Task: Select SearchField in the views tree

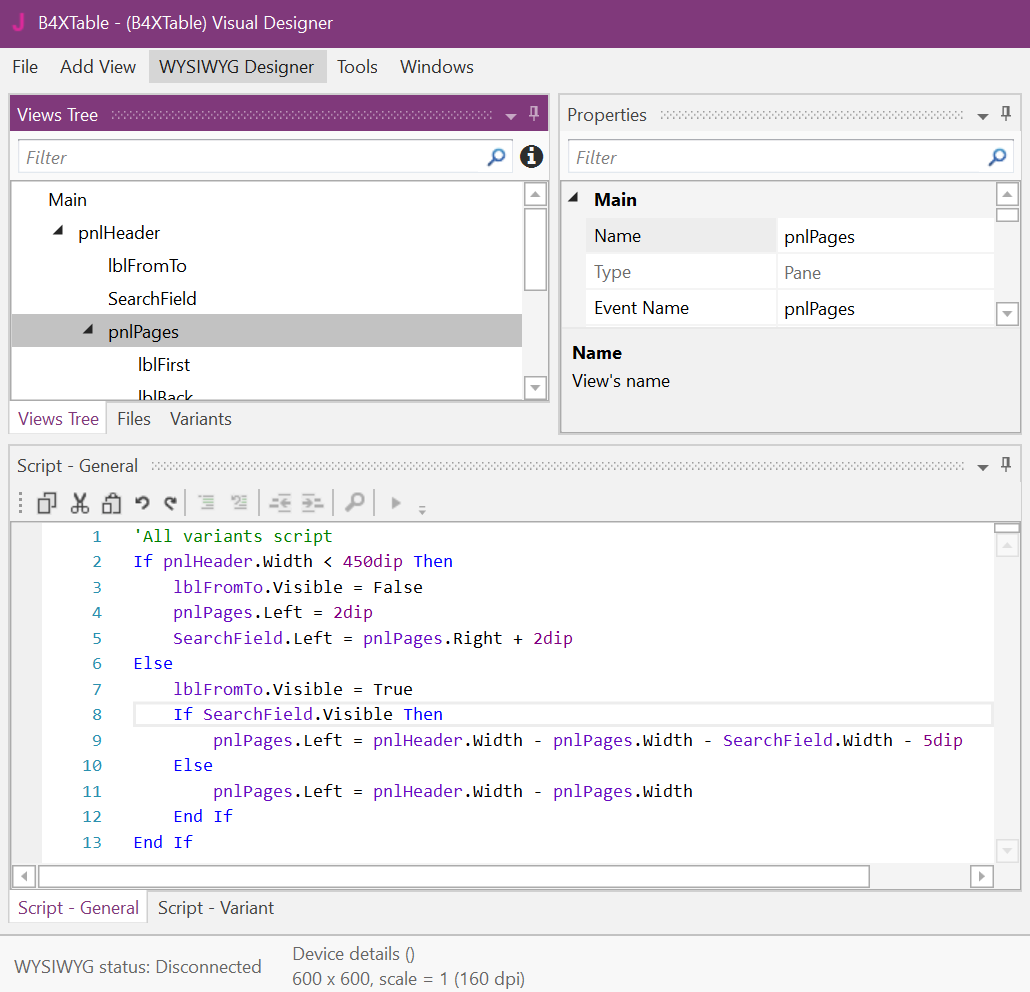Action: [x=152, y=298]
